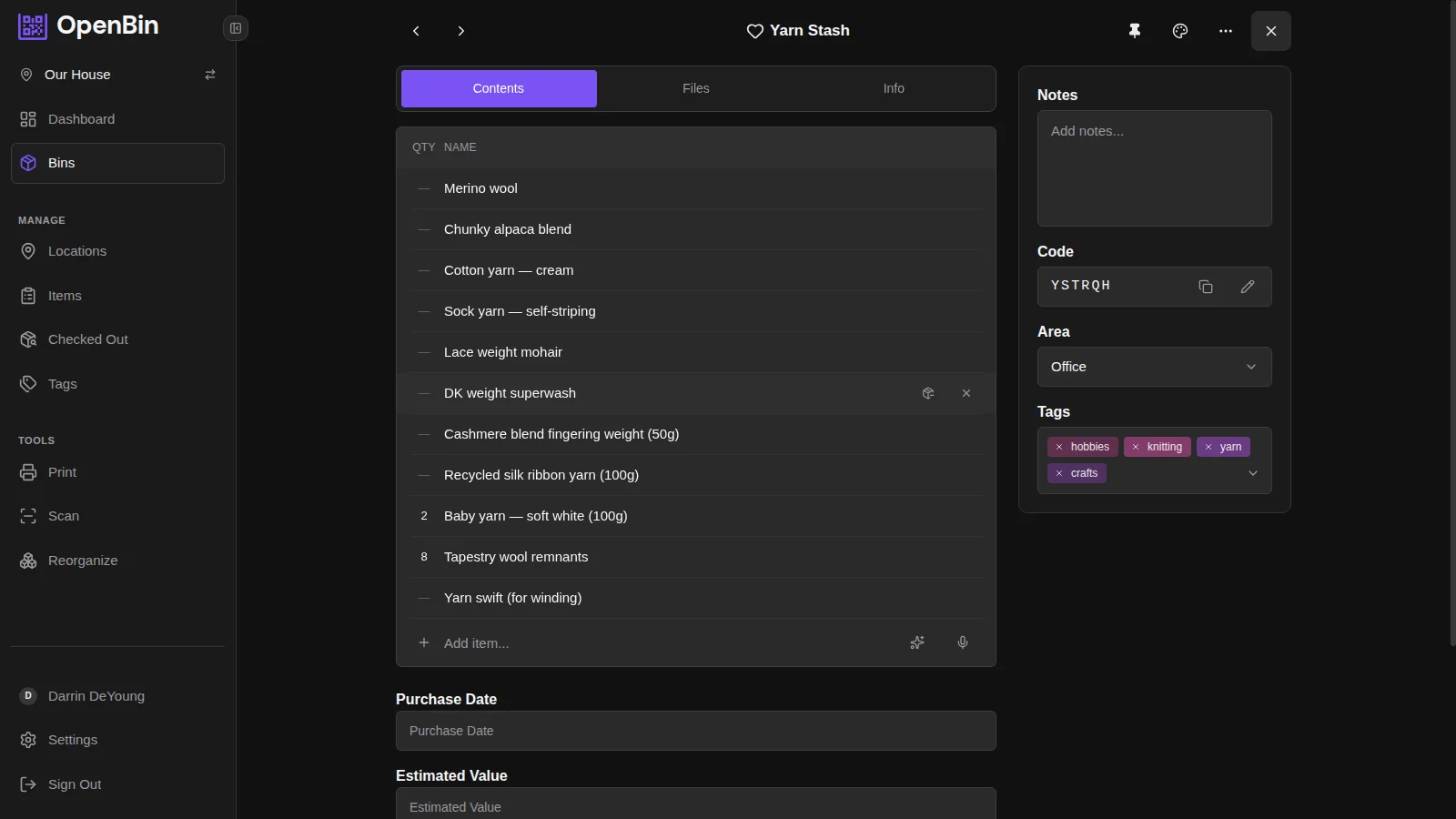The width and height of the screenshot is (1456, 819).
Task: Click the AI sparkle add-item icon
Action: [x=917, y=642]
